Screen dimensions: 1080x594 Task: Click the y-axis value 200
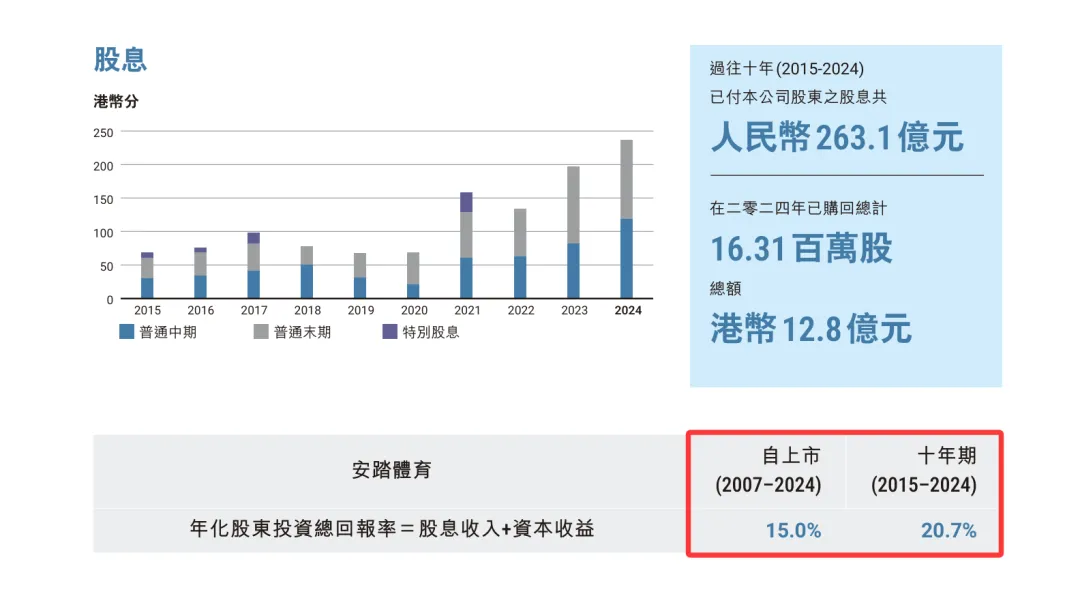point(103,166)
